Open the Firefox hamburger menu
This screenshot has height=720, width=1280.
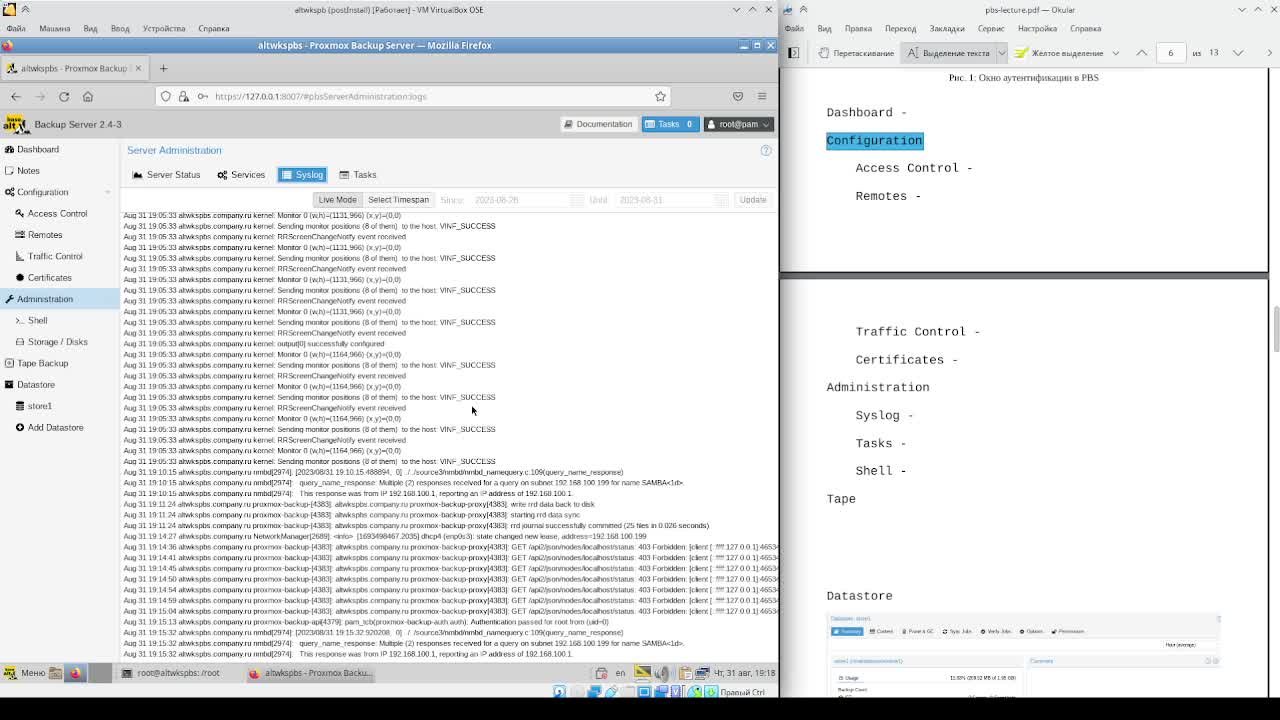762,96
